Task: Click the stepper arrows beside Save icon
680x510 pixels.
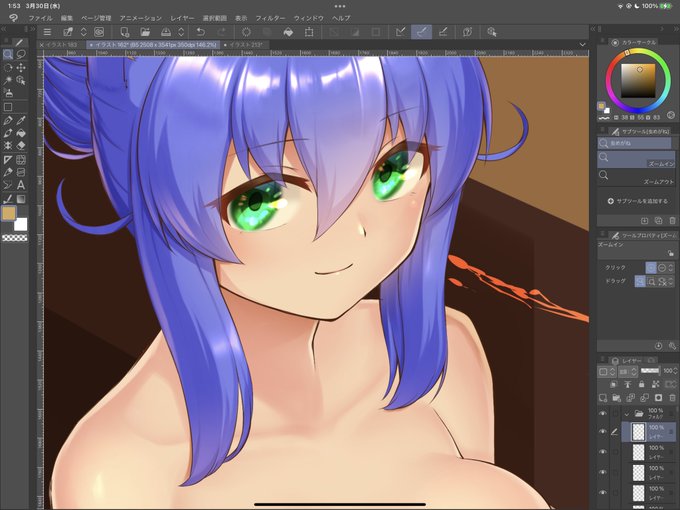Action: point(181,32)
